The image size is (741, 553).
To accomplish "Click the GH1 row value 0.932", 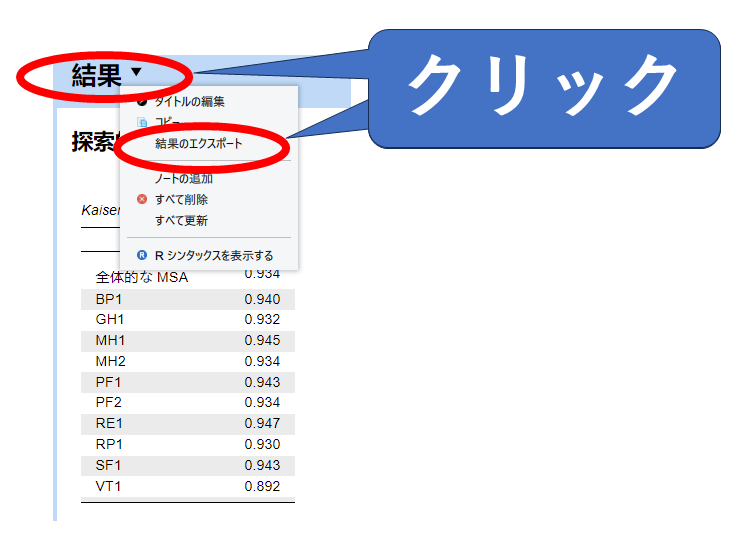I will 262,319.
